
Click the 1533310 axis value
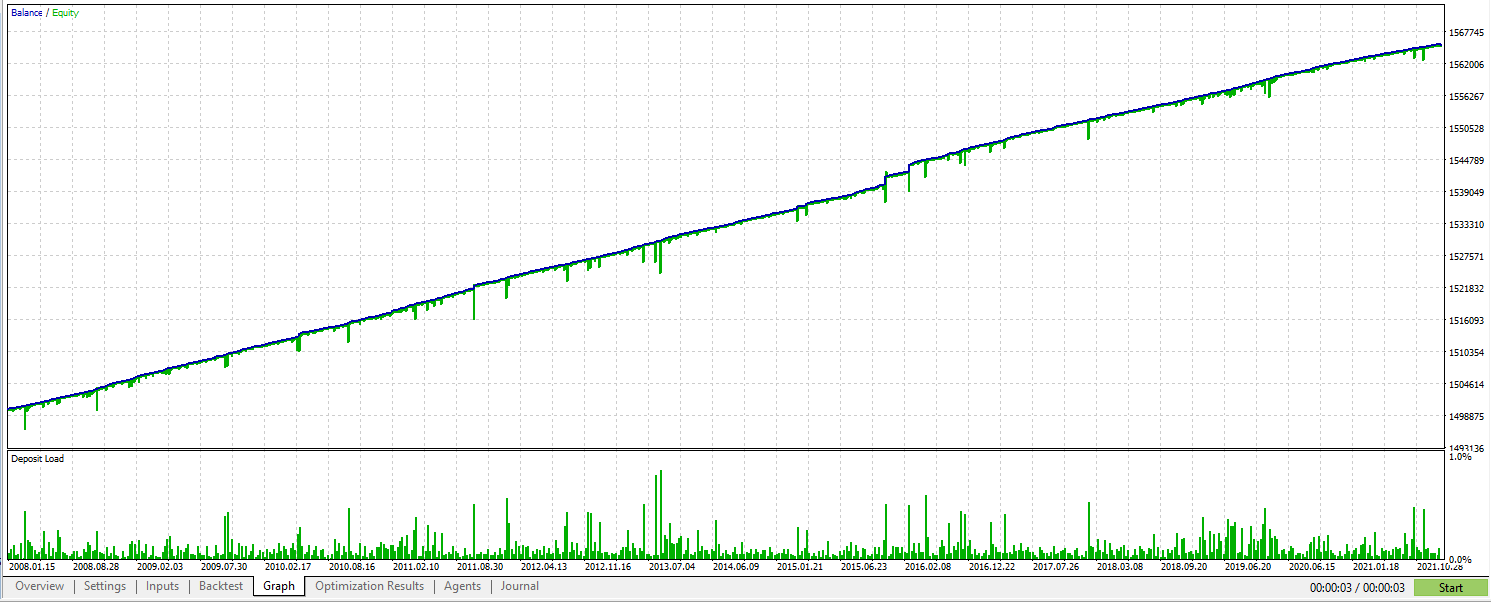pos(1467,225)
